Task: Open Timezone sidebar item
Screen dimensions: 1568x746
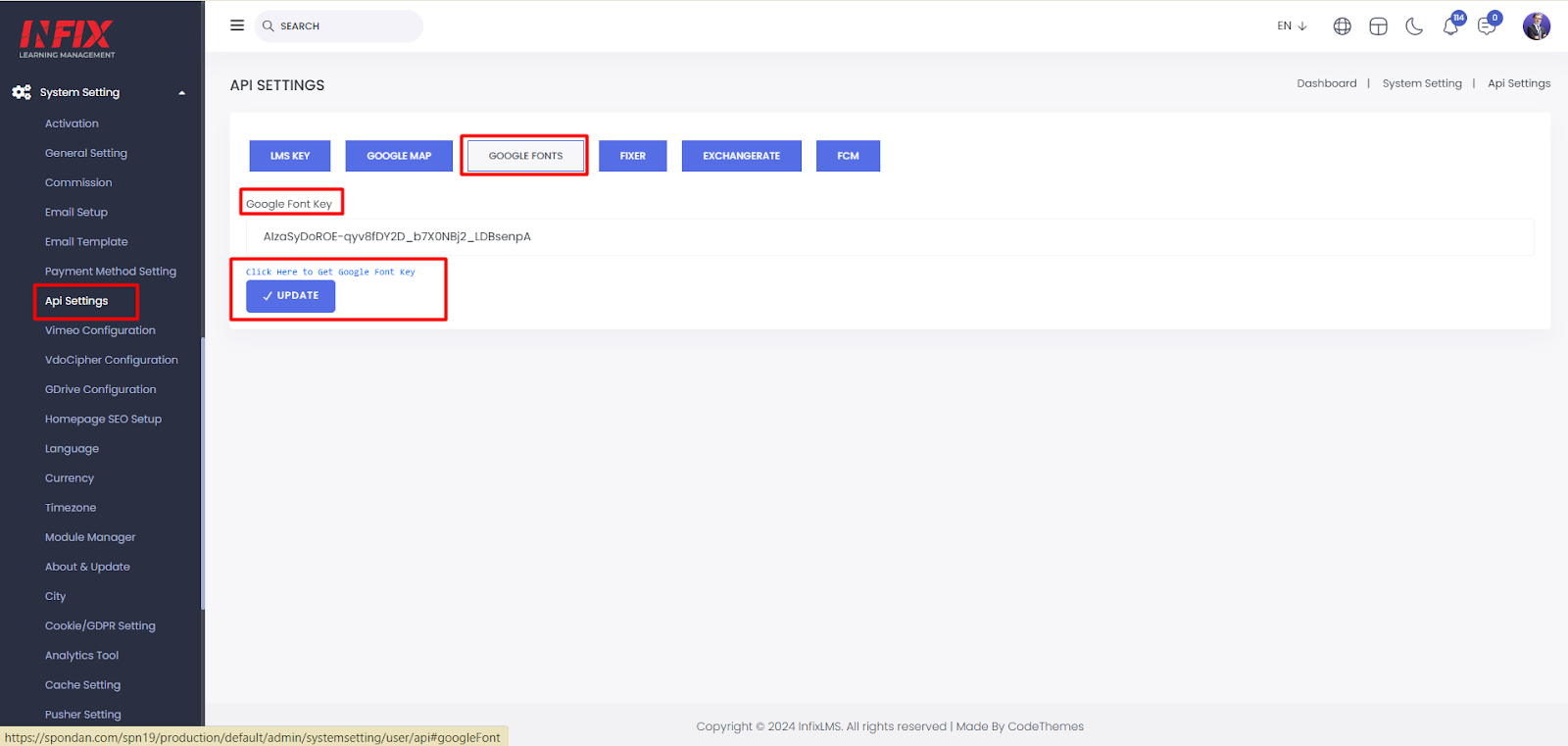Action: pyautogui.click(x=71, y=508)
